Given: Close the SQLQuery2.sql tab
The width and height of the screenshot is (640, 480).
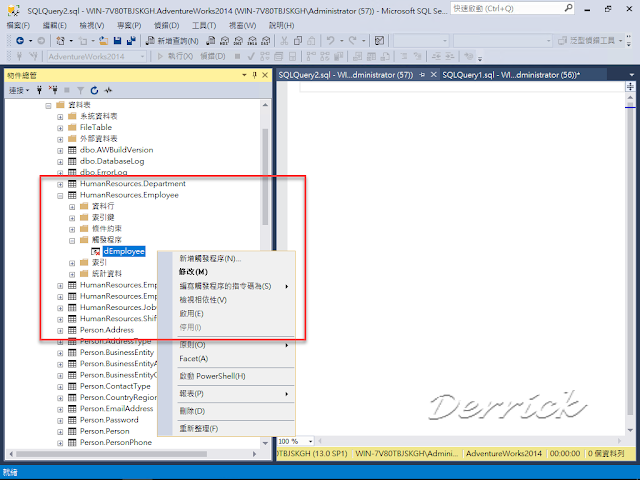Looking at the screenshot, I should click(x=433, y=75).
